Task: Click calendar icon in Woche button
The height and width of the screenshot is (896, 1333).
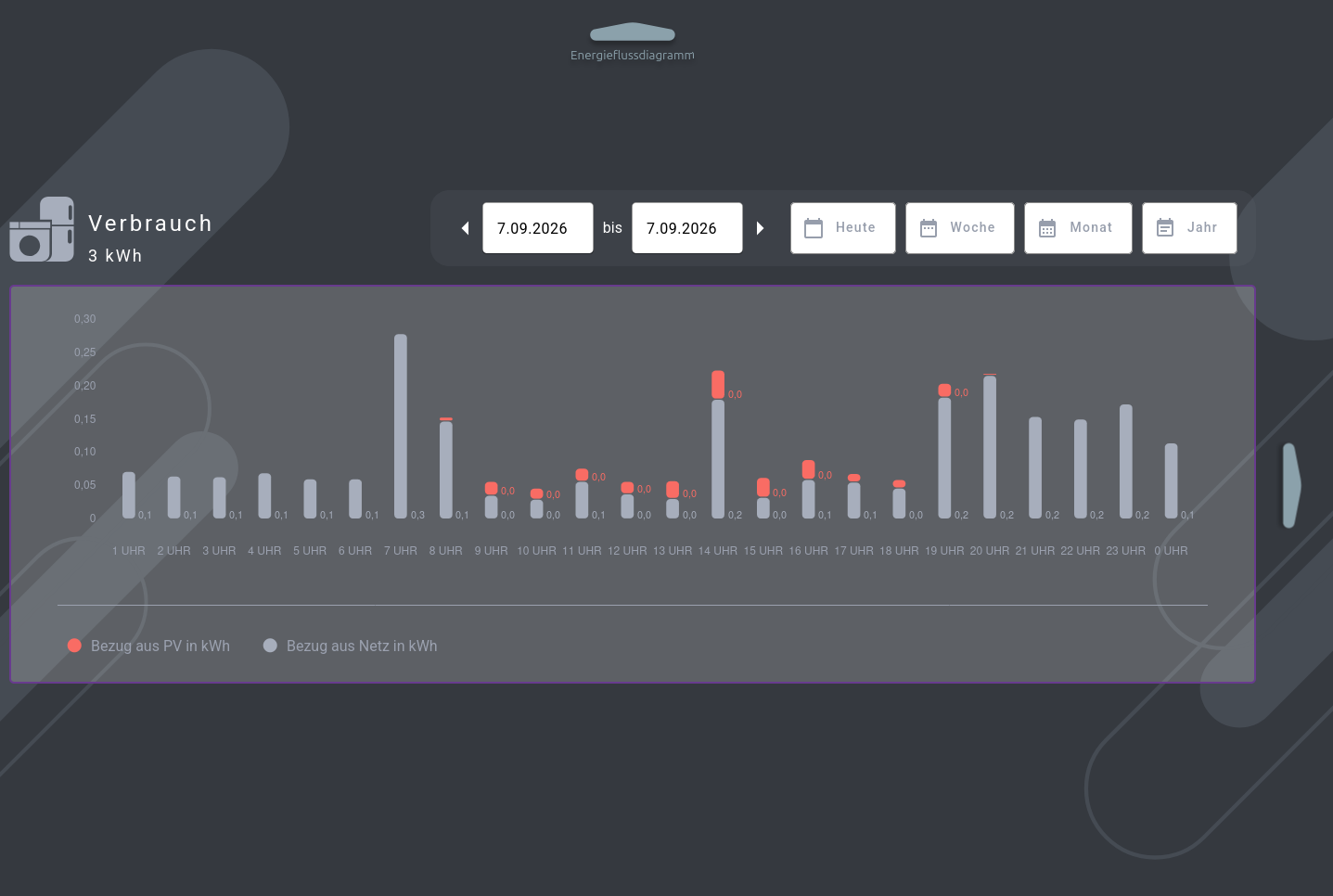Action: tap(929, 228)
